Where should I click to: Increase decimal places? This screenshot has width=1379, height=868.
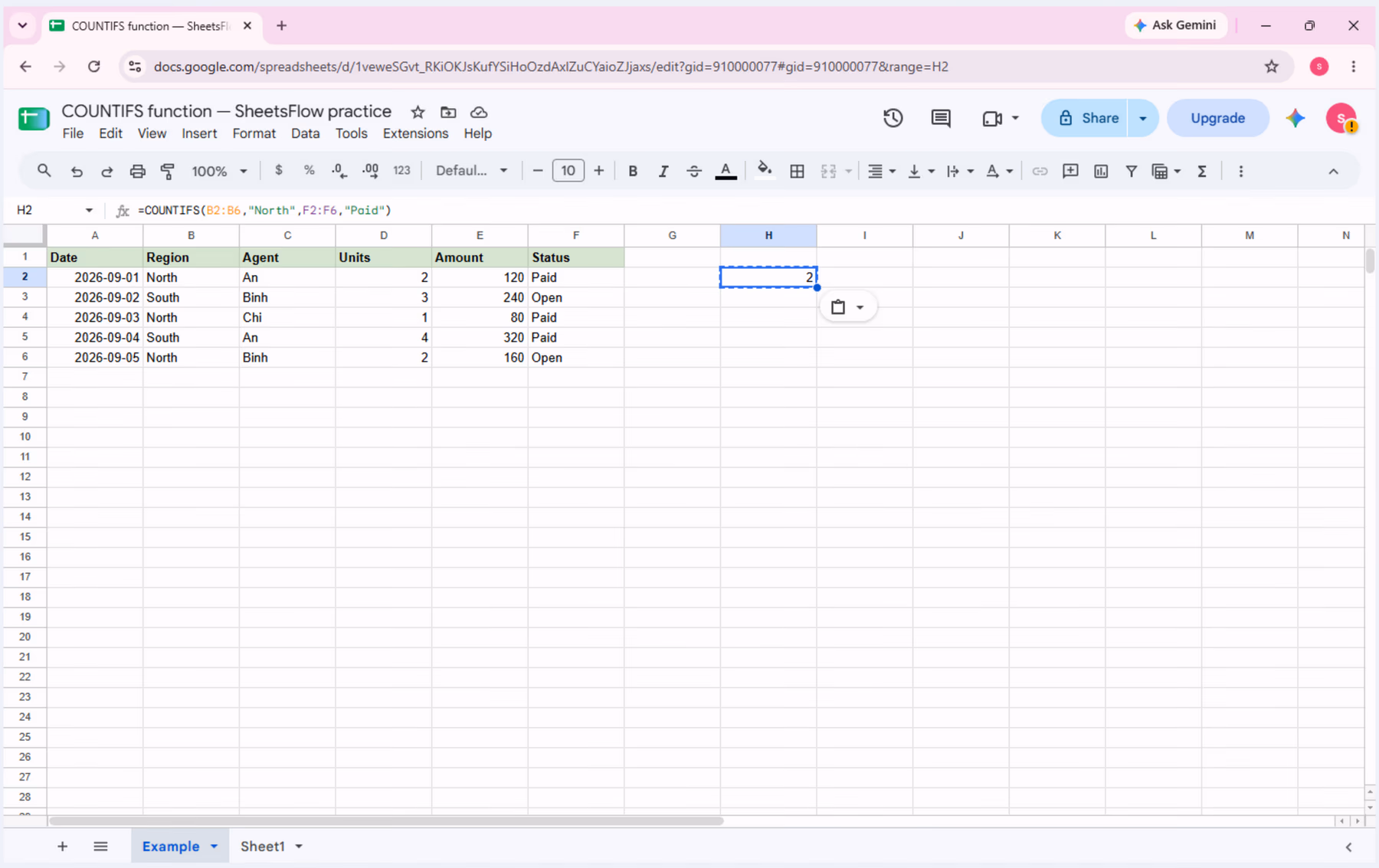371,171
